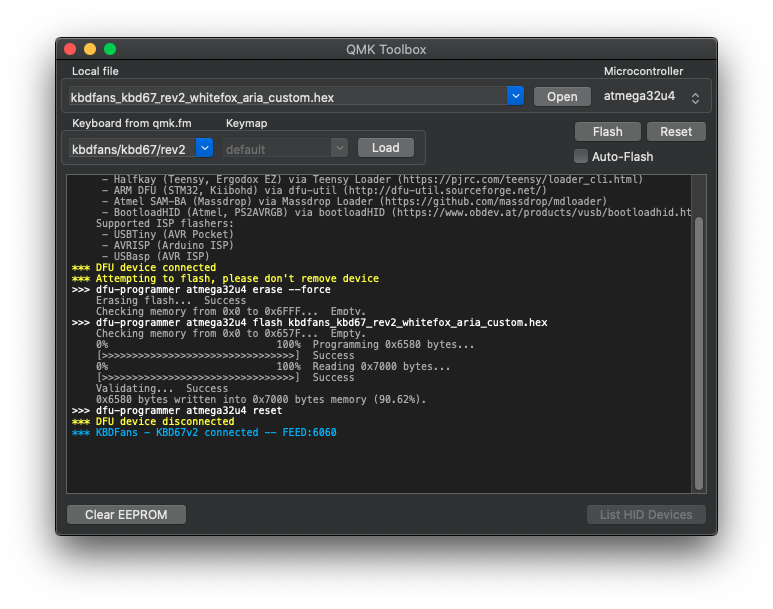Screen dimensions: 773x609
Task: Change the atmega32u4 microcontroller selector
Action: click(652, 97)
